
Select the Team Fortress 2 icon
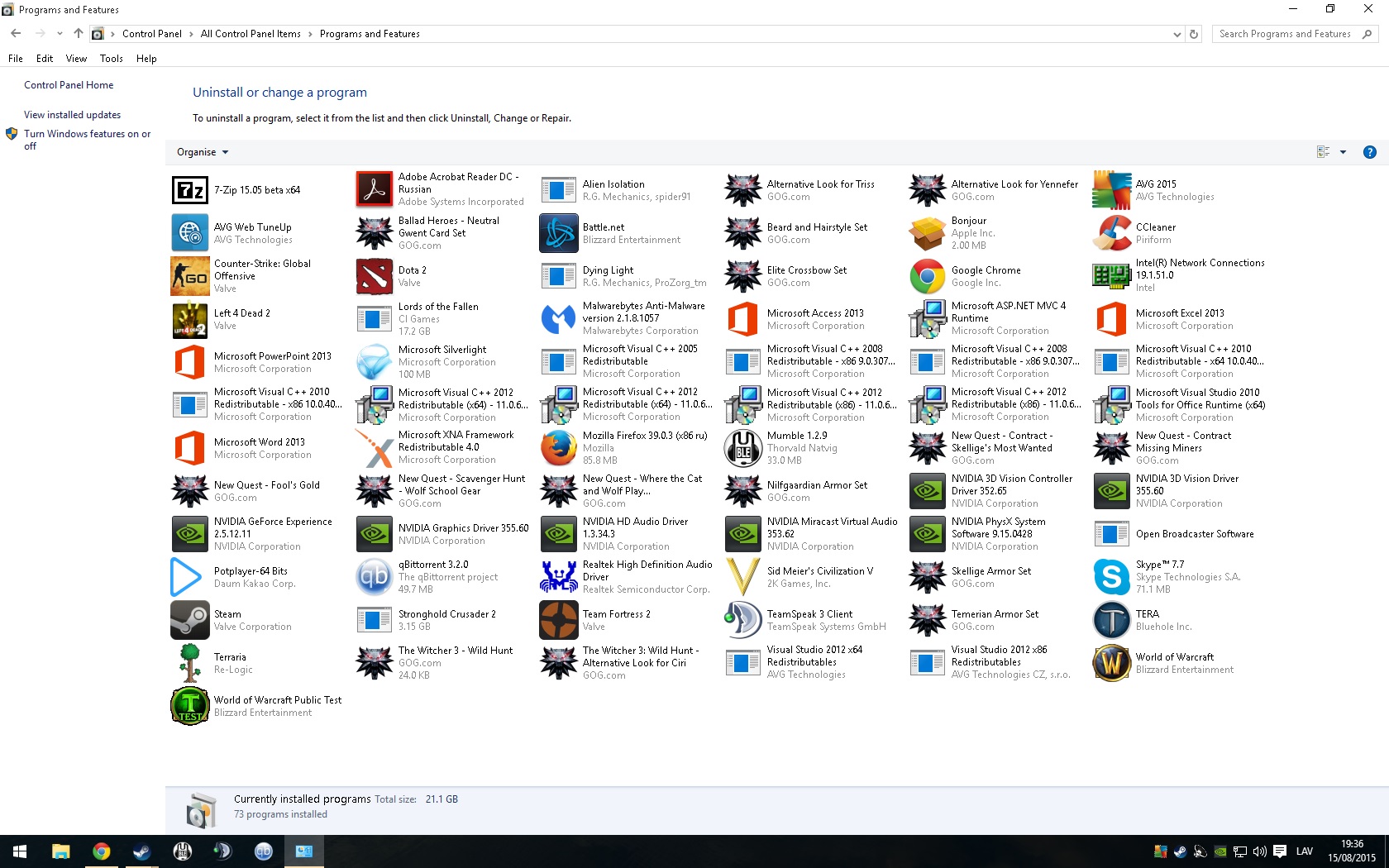point(558,620)
